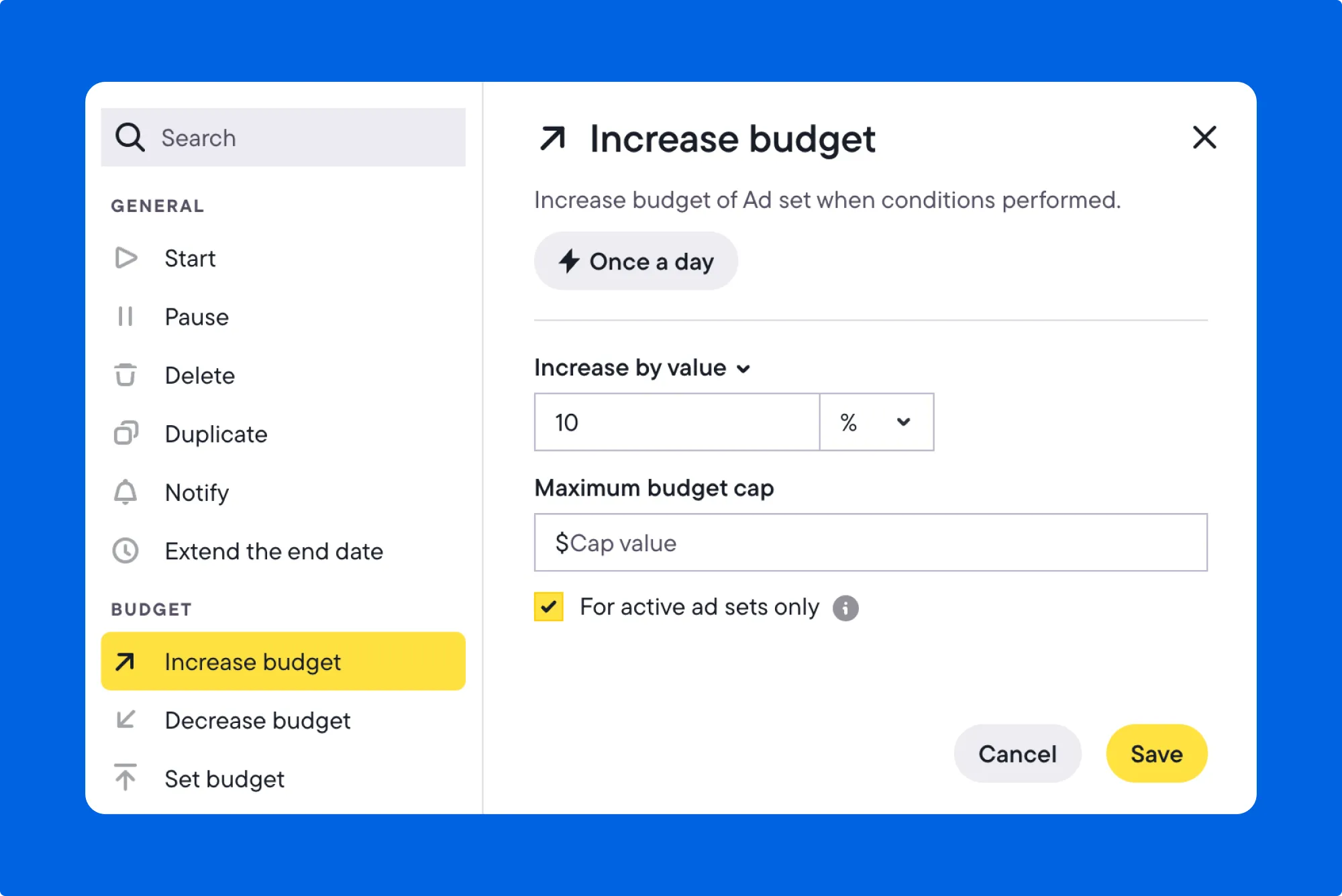Click info icon beside active ad sets

click(845, 608)
